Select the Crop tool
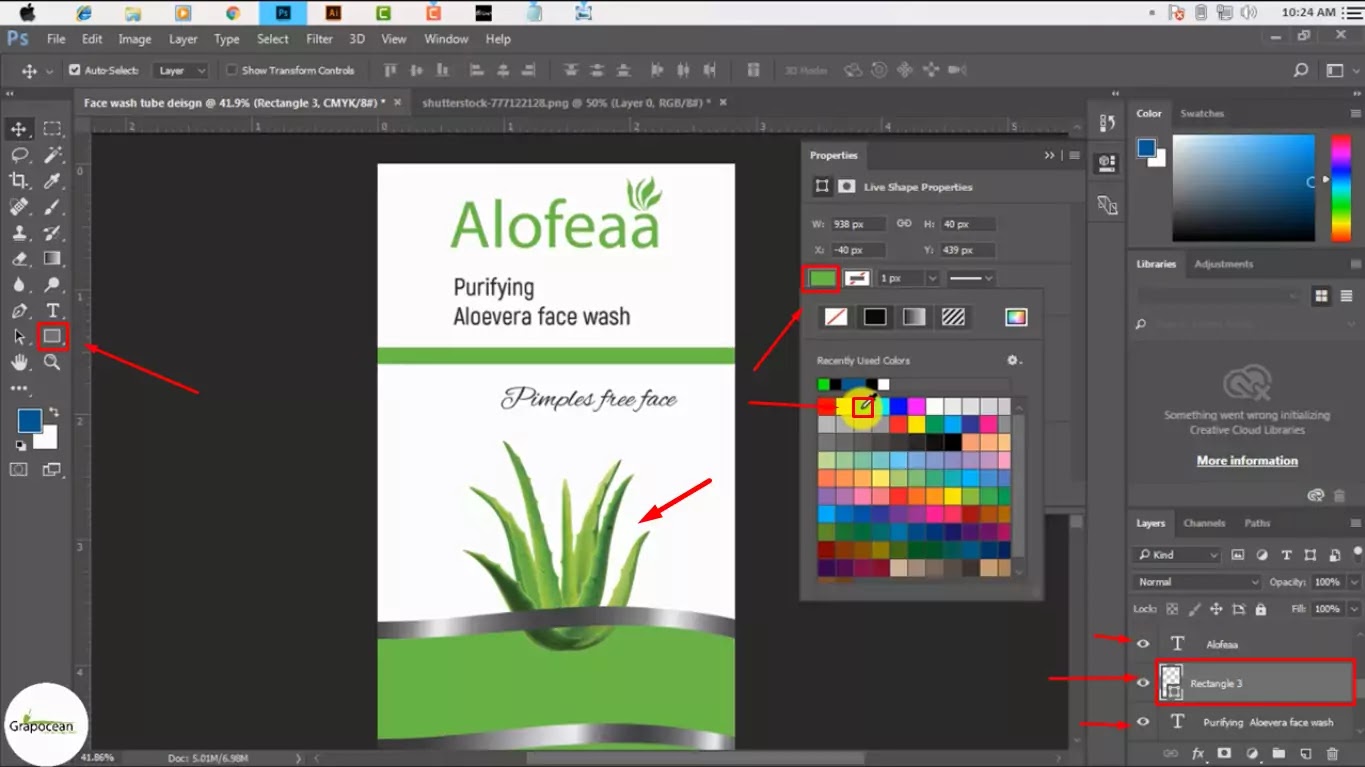The image size is (1365, 767). [x=20, y=180]
